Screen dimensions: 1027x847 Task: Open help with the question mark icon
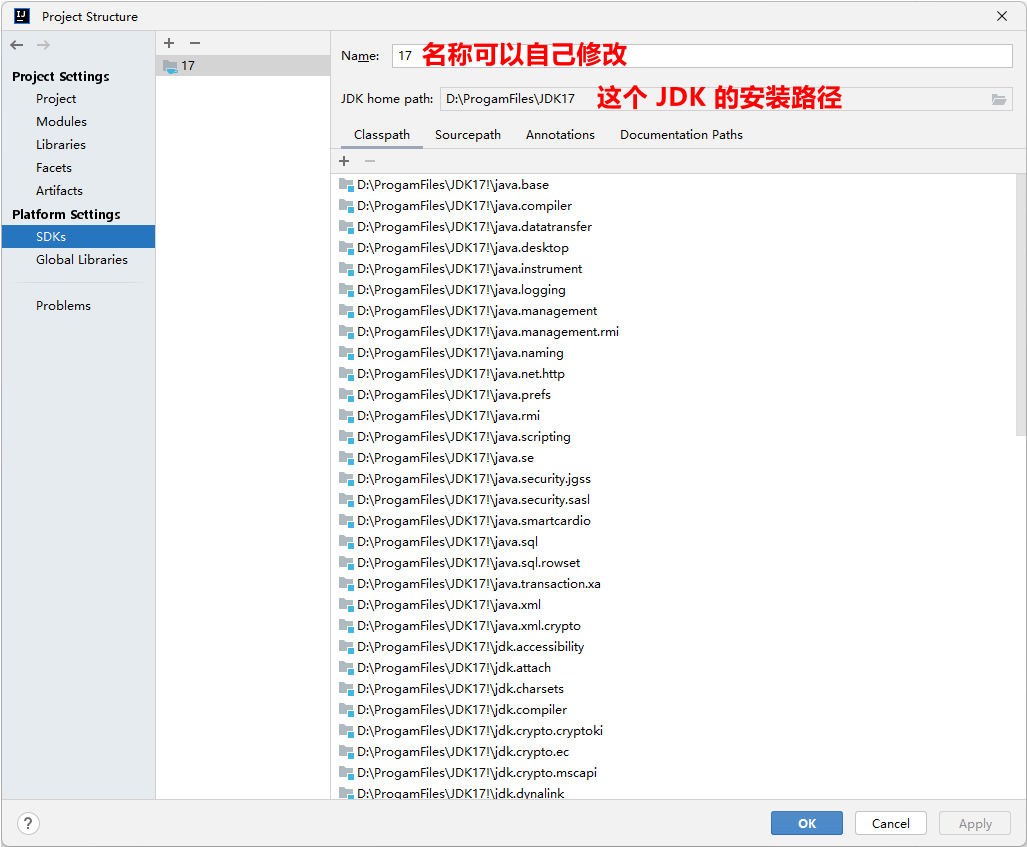[x=28, y=823]
